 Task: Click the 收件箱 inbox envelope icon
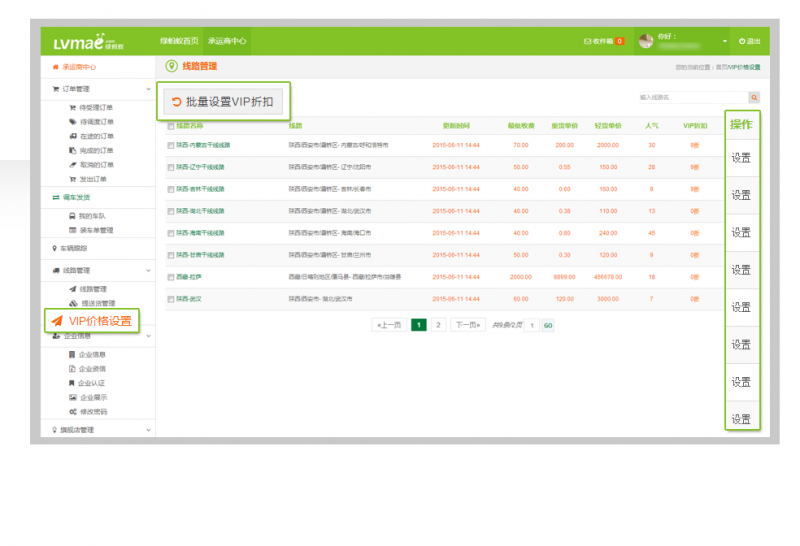[x=587, y=41]
